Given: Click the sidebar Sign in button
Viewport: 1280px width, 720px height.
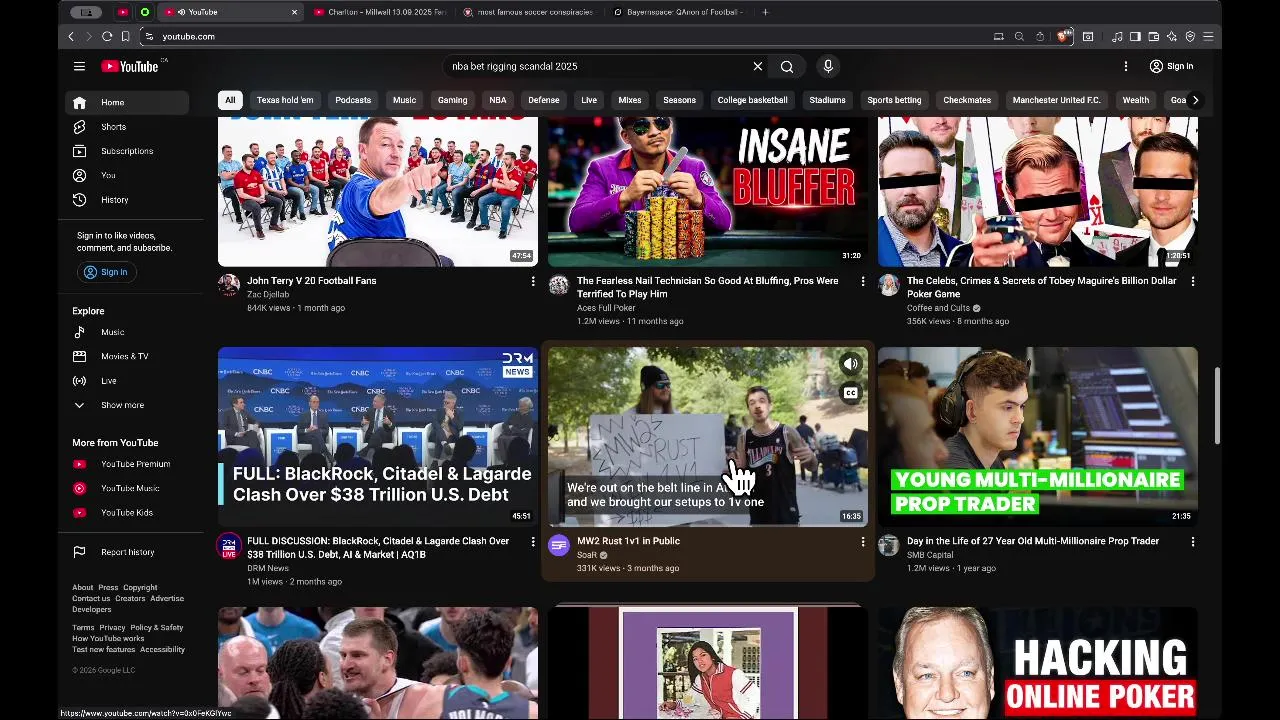Looking at the screenshot, I should click(x=105, y=272).
